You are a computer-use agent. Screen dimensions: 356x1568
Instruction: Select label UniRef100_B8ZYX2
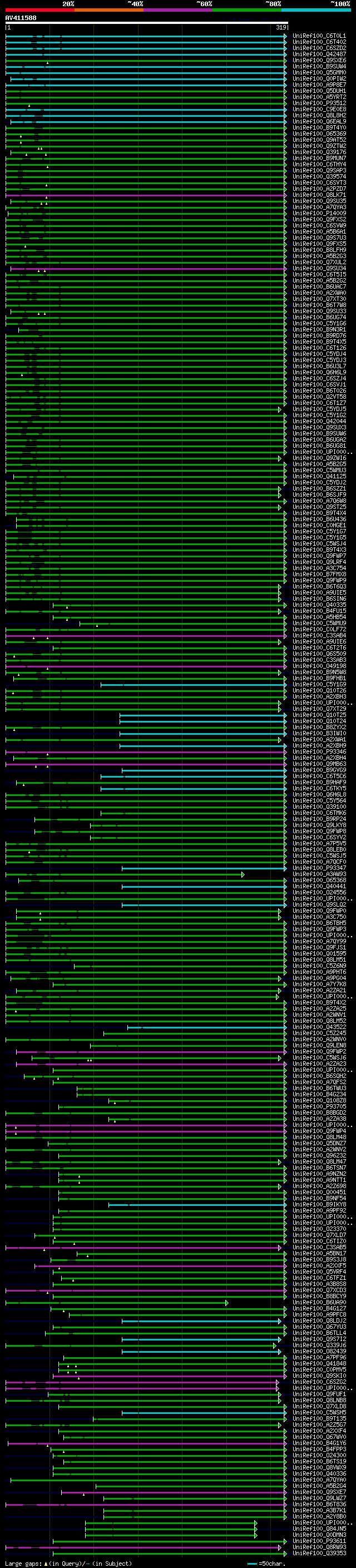click(319, 728)
